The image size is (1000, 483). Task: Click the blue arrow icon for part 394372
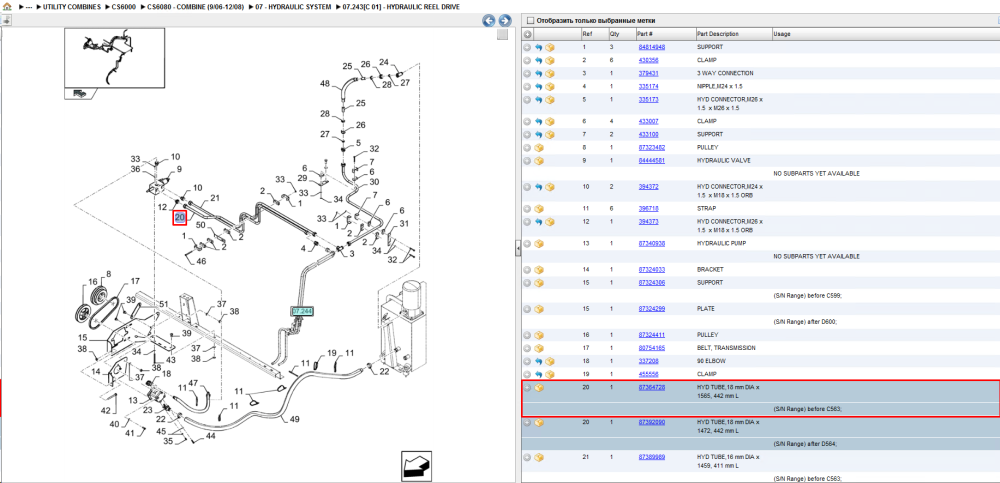click(538, 187)
